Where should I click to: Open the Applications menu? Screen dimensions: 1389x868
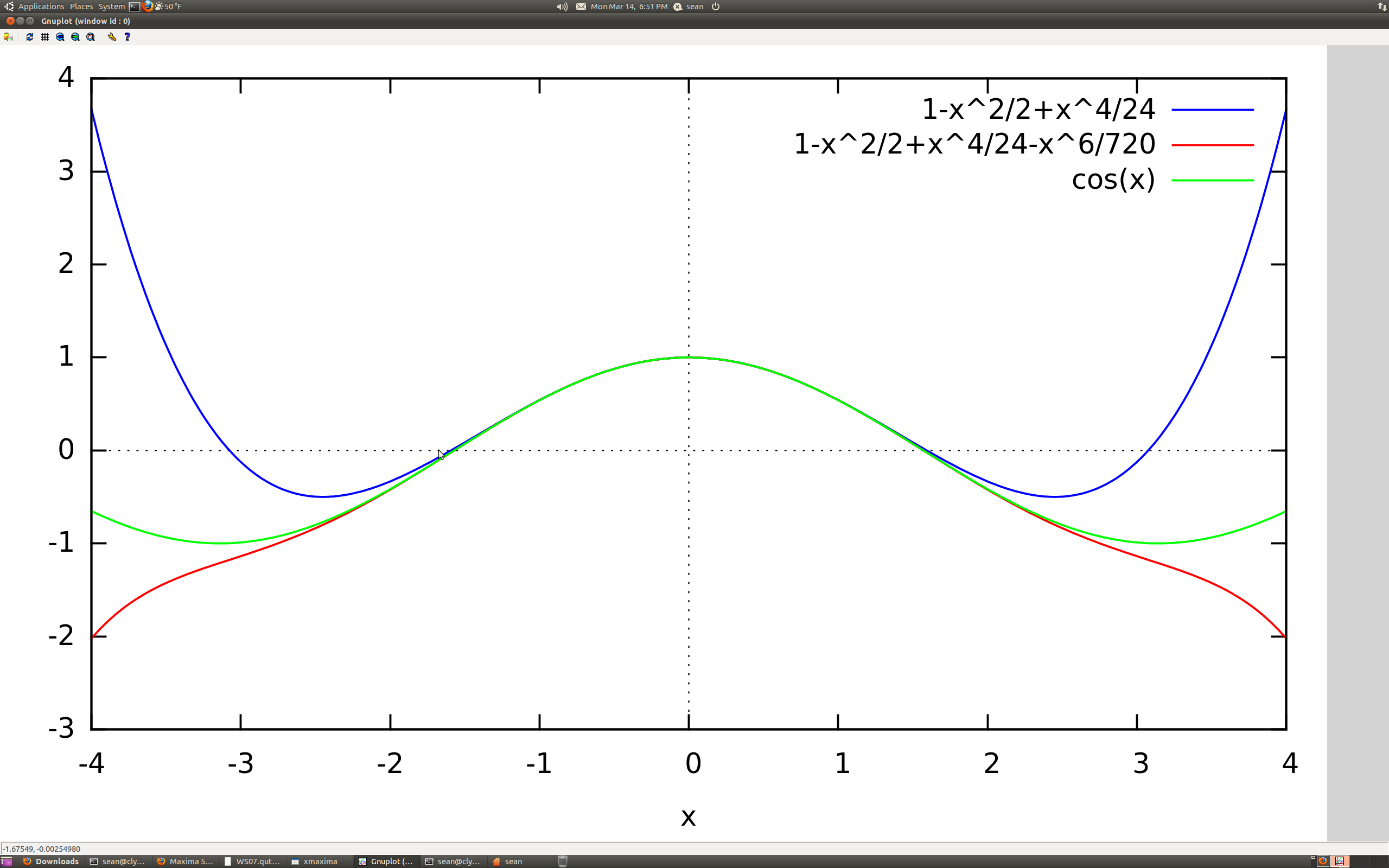[x=41, y=7]
